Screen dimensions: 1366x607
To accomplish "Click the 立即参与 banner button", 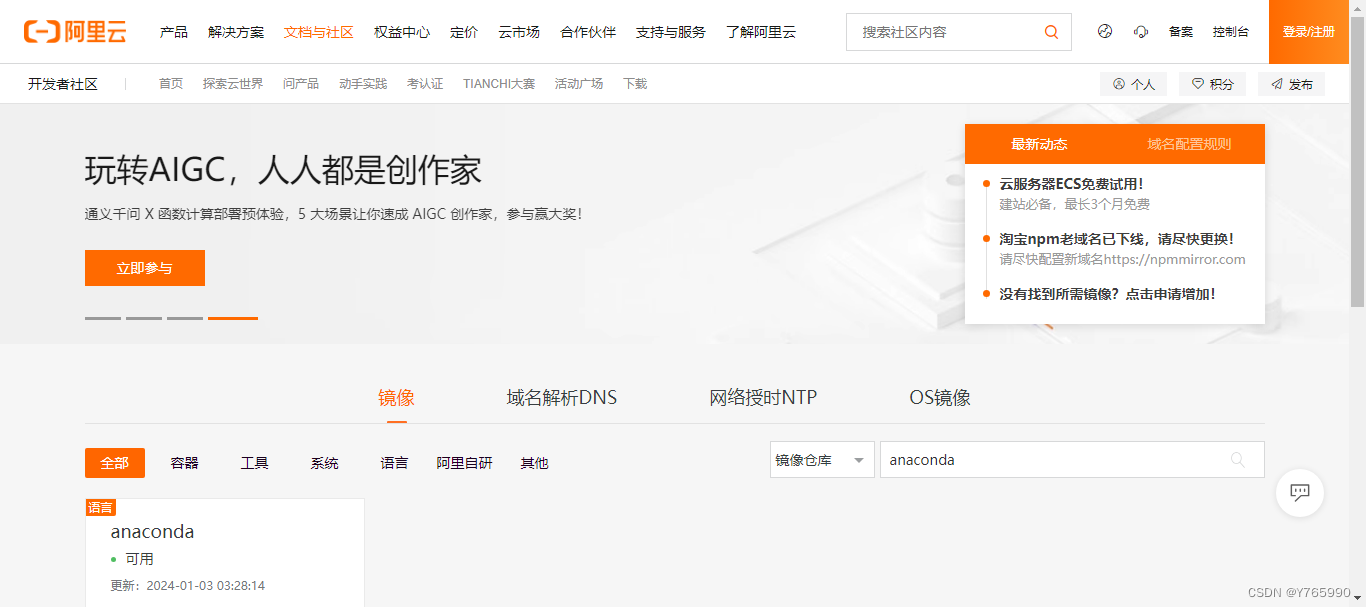I will [x=145, y=268].
